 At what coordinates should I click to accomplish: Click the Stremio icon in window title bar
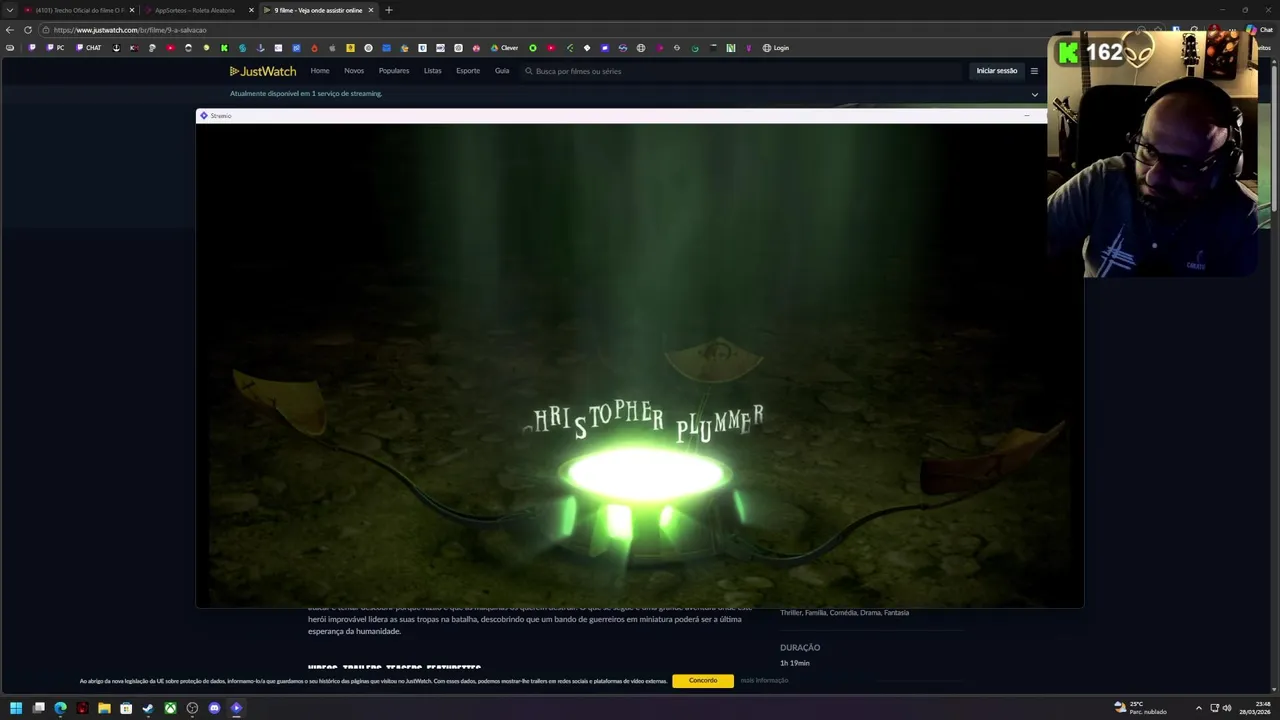tap(204, 116)
